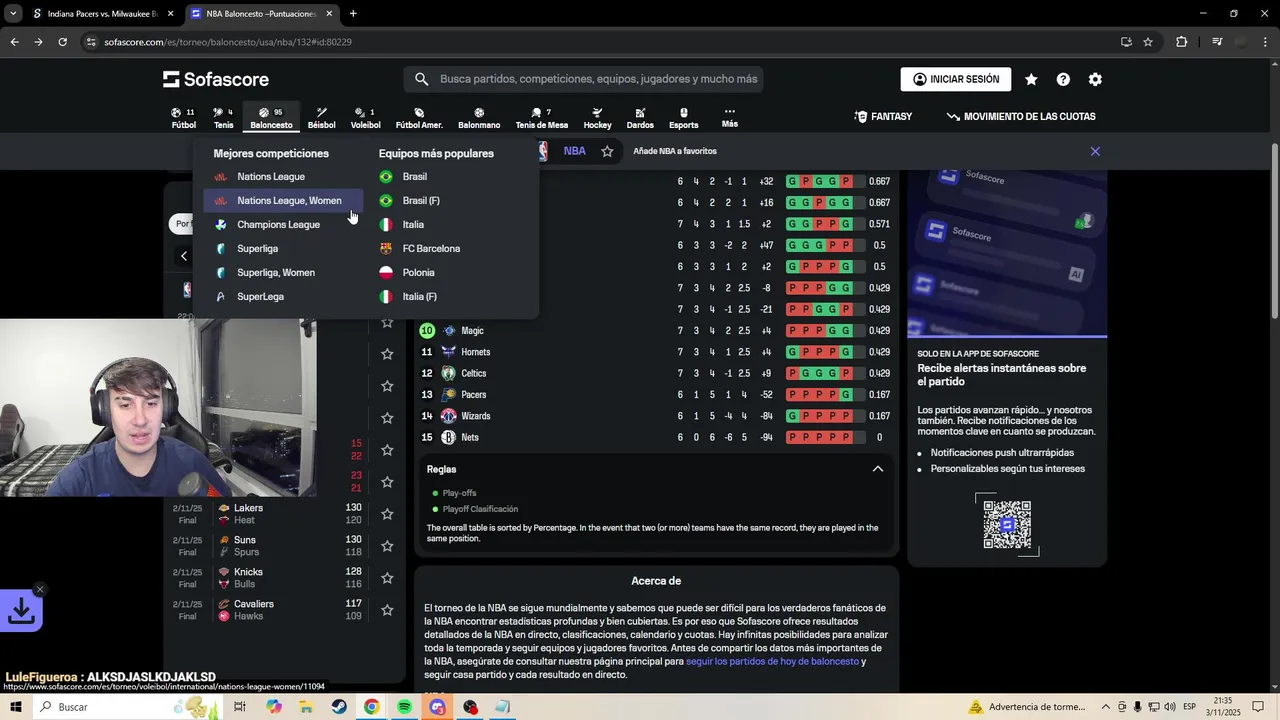Open the Italia (F) team
Viewport: 1280px width, 720px height.
pyautogui.click(x=419, y=296)
